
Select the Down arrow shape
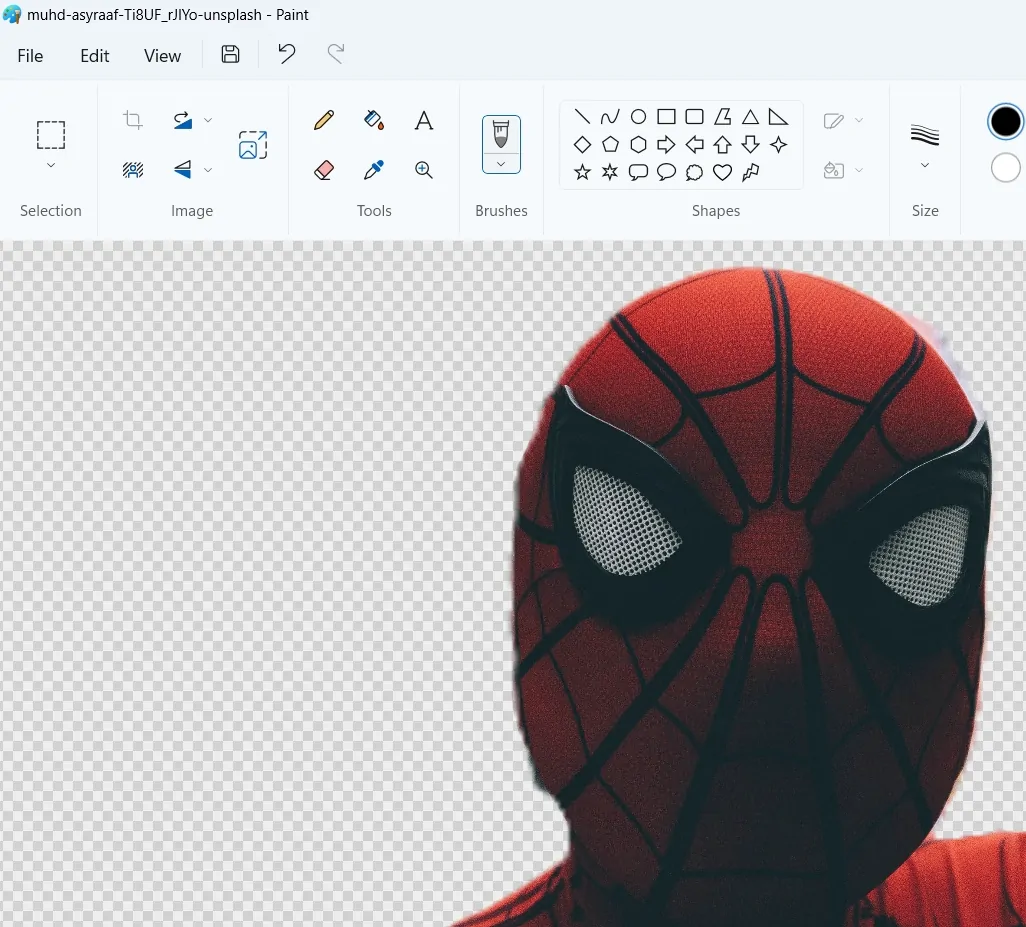click(751, 144)
